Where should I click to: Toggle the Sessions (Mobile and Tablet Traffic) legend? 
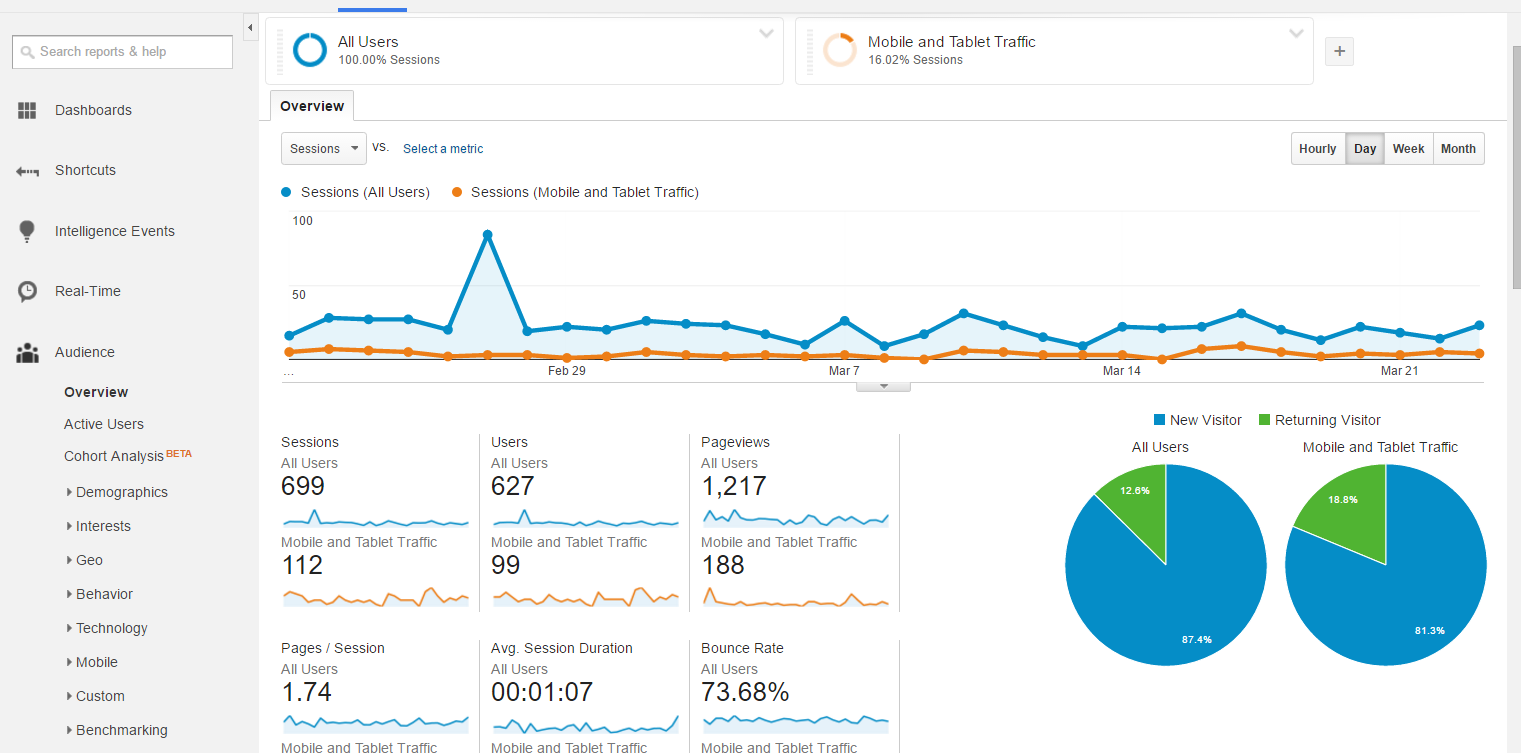[x=575, y=192]
